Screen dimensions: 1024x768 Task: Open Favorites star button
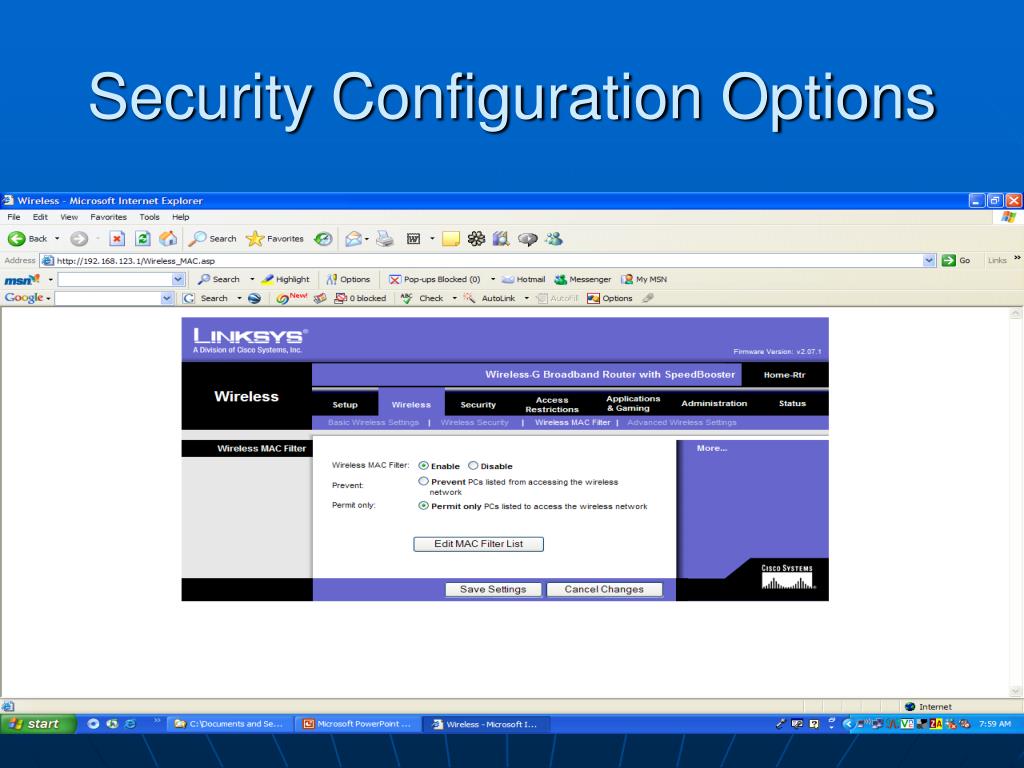pyautogui.click(x=274, y=239)
